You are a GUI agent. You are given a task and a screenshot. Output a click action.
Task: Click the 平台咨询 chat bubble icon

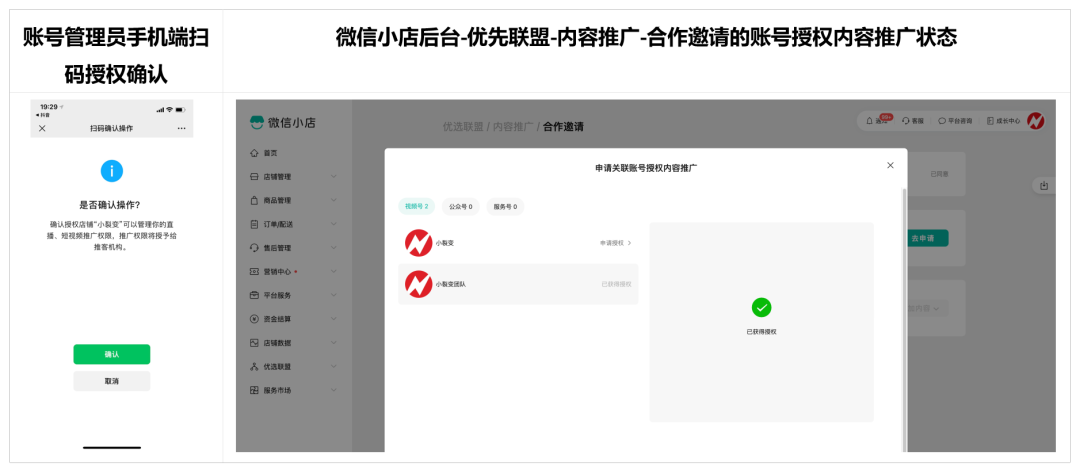click(942, 121)
